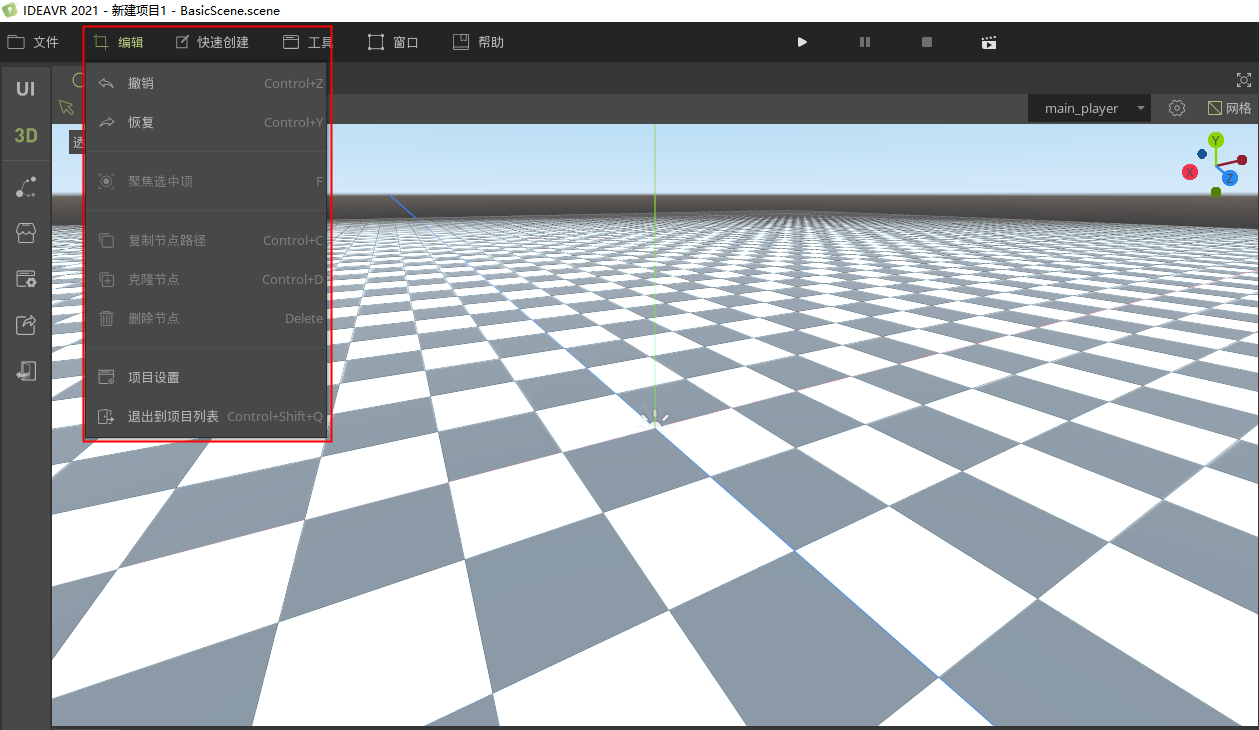1259x730 pixels.
Task: Open the 窗口 menu
Action: tap(393, 42)
